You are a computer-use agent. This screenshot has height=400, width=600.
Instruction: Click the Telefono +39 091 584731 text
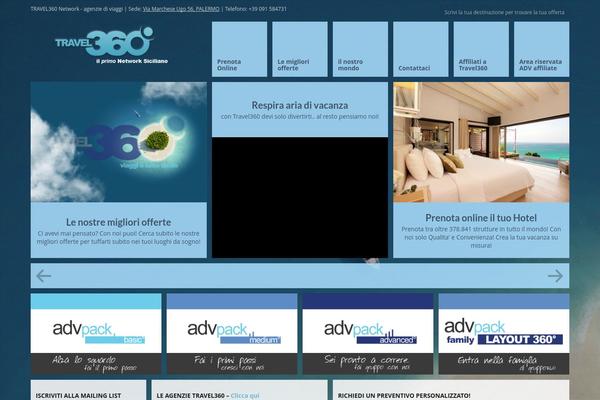click(256, 9)
